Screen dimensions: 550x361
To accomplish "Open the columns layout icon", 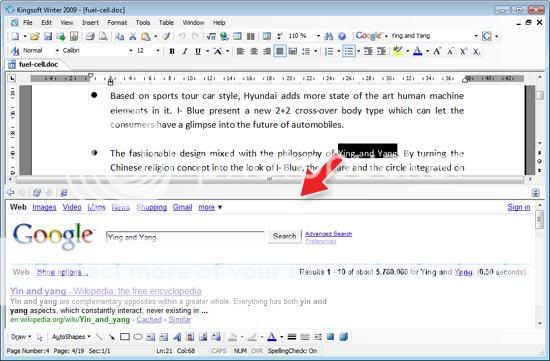I will click(x=250, y=36).
